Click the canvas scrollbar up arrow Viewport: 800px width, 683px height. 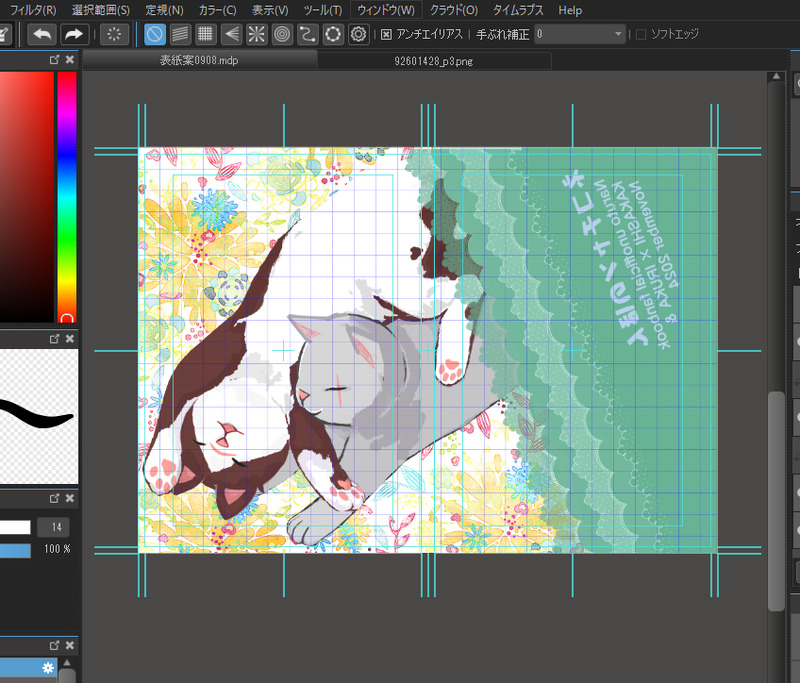(777, 77)
